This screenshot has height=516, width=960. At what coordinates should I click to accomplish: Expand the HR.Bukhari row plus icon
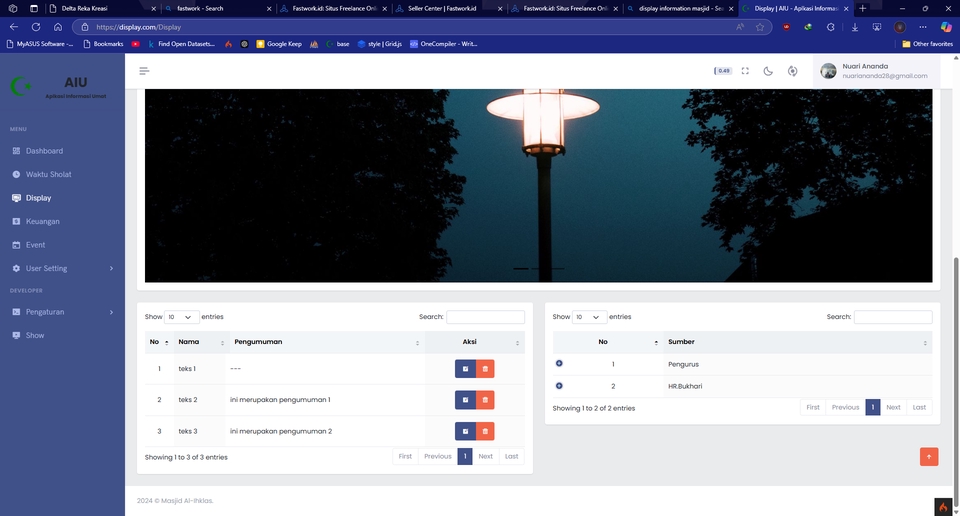559,386
